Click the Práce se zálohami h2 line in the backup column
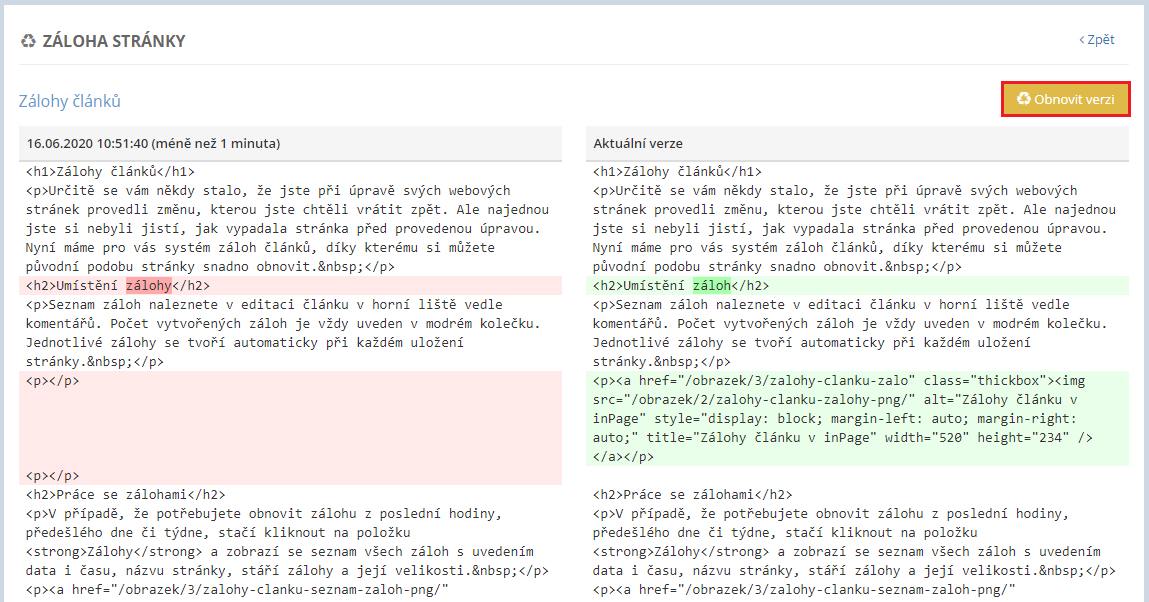The width and height of the screenshot is (1149, 602). pyautogui.click(x=125, y=495)
